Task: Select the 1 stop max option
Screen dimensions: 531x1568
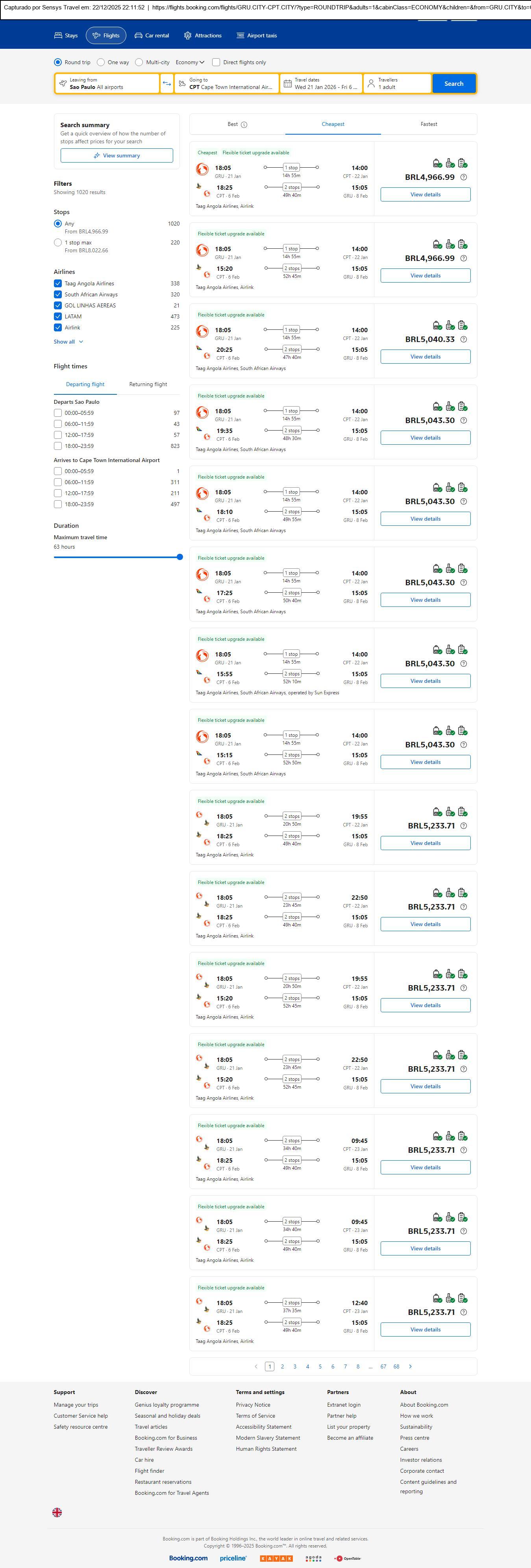Action: pyautogui.click(x=58, y=242)
